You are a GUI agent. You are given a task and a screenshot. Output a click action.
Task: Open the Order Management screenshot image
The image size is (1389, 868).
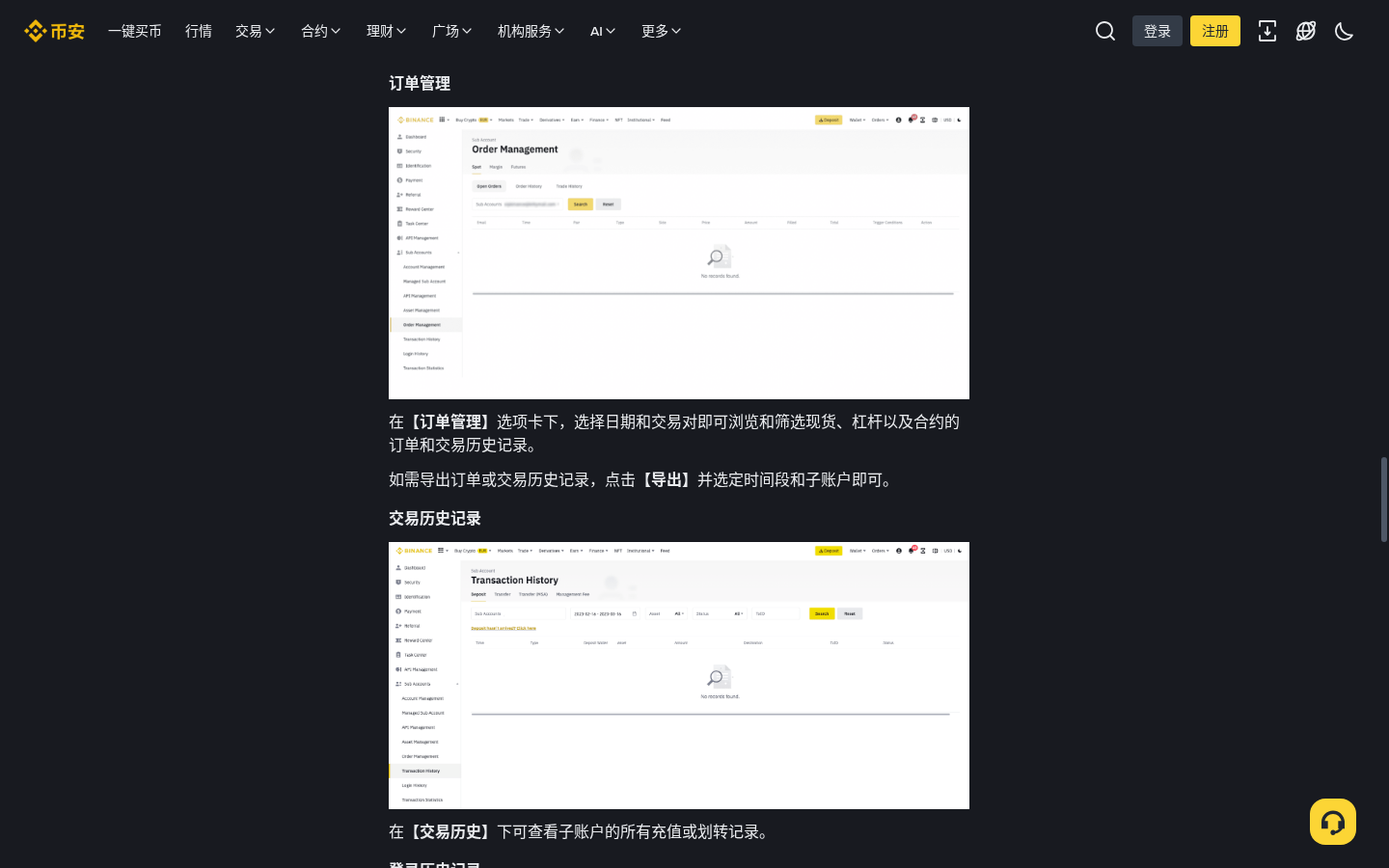tap(679, 253)
